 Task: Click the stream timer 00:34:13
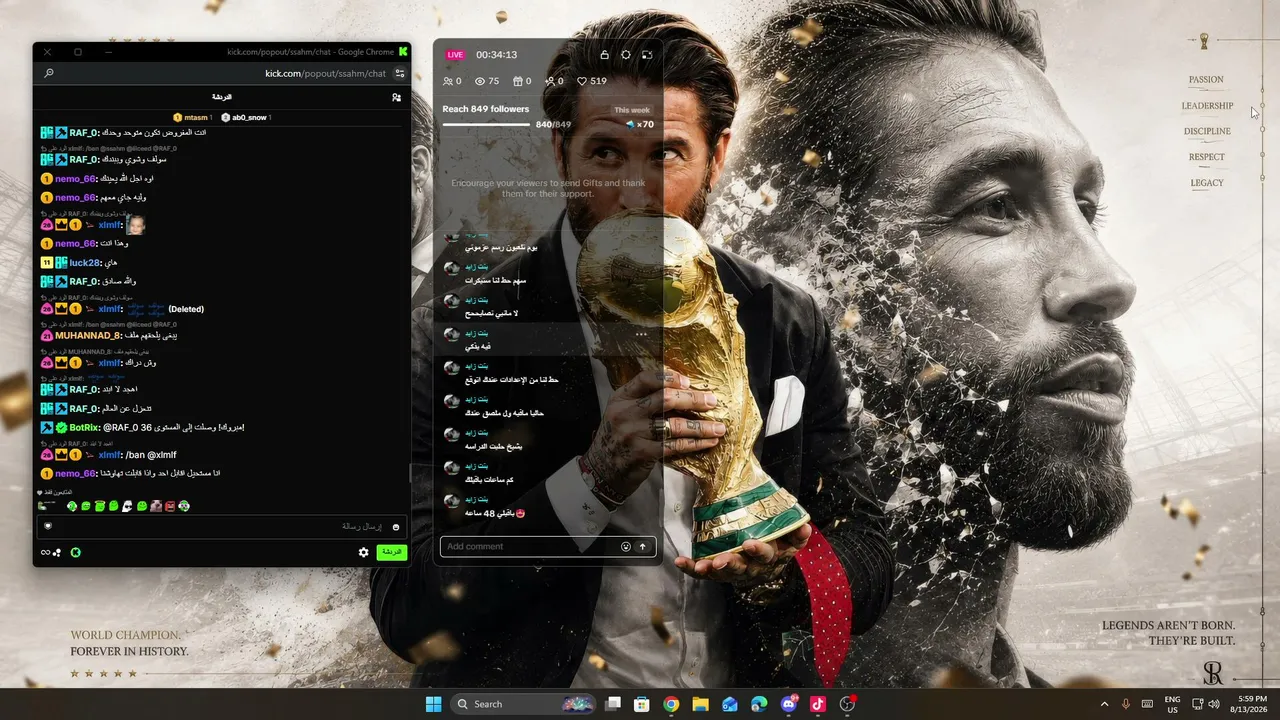point(497,55)
